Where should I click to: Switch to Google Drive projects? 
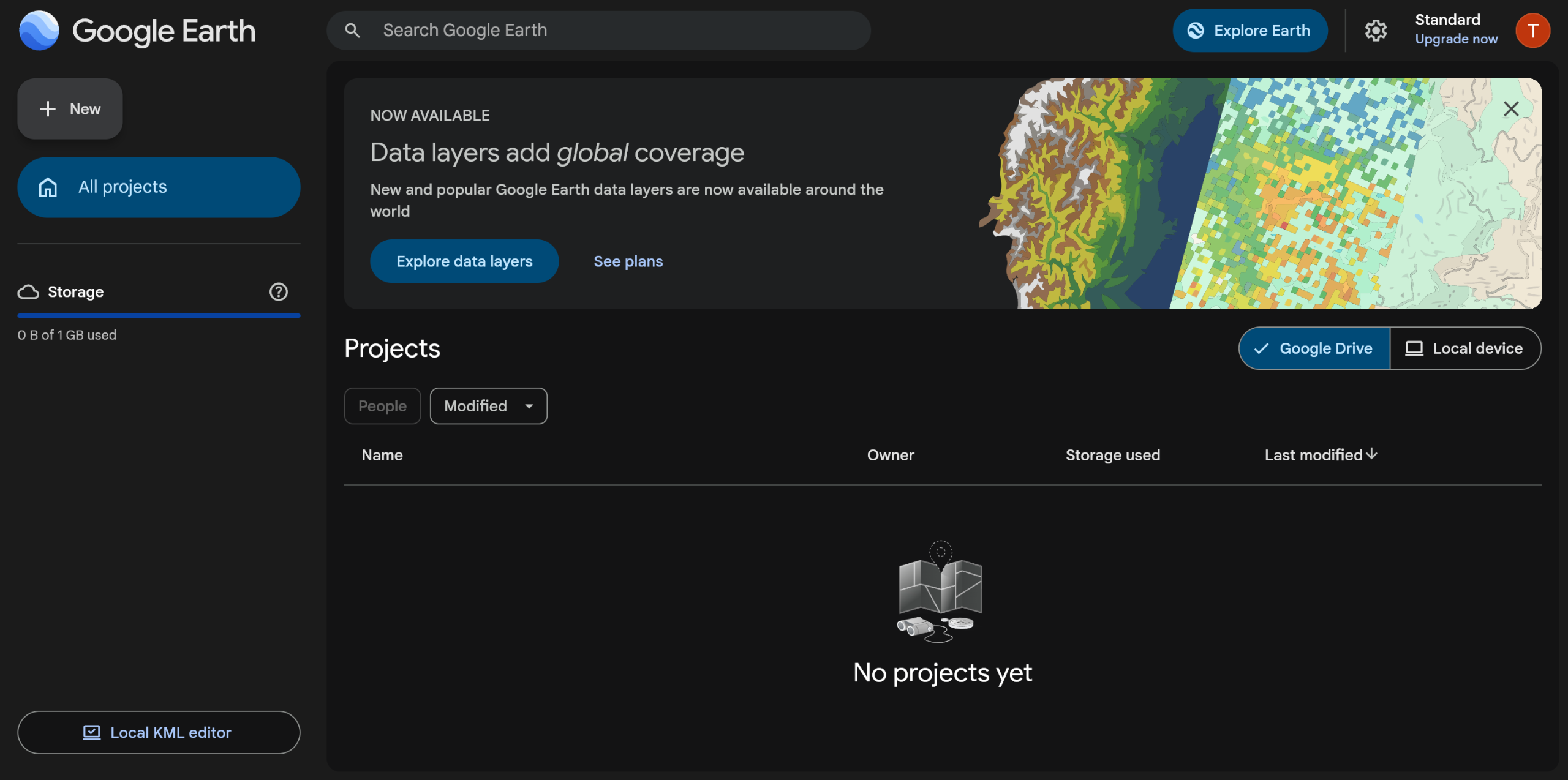coord(1314,348)
